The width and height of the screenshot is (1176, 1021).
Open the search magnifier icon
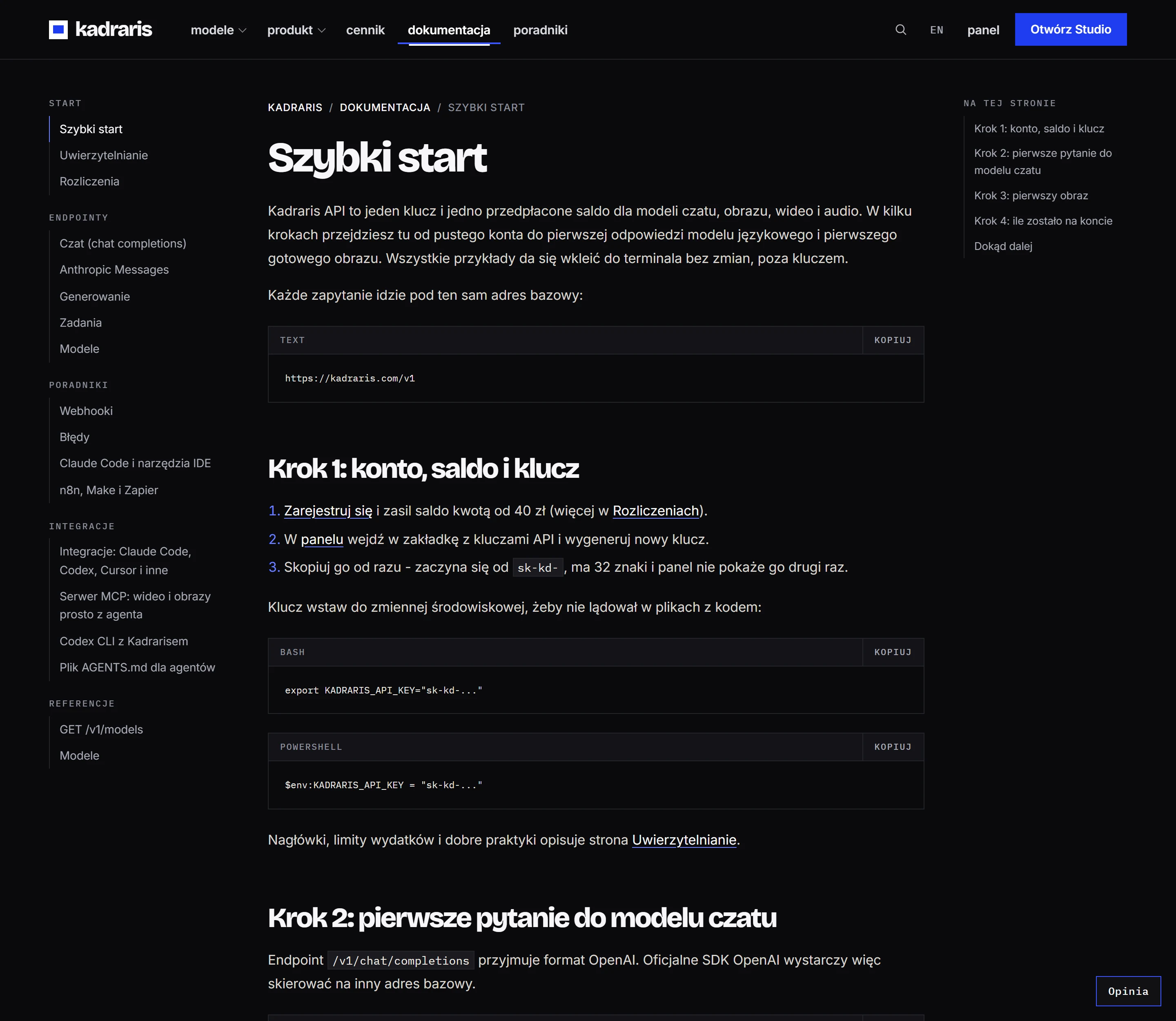pos(900,30)
